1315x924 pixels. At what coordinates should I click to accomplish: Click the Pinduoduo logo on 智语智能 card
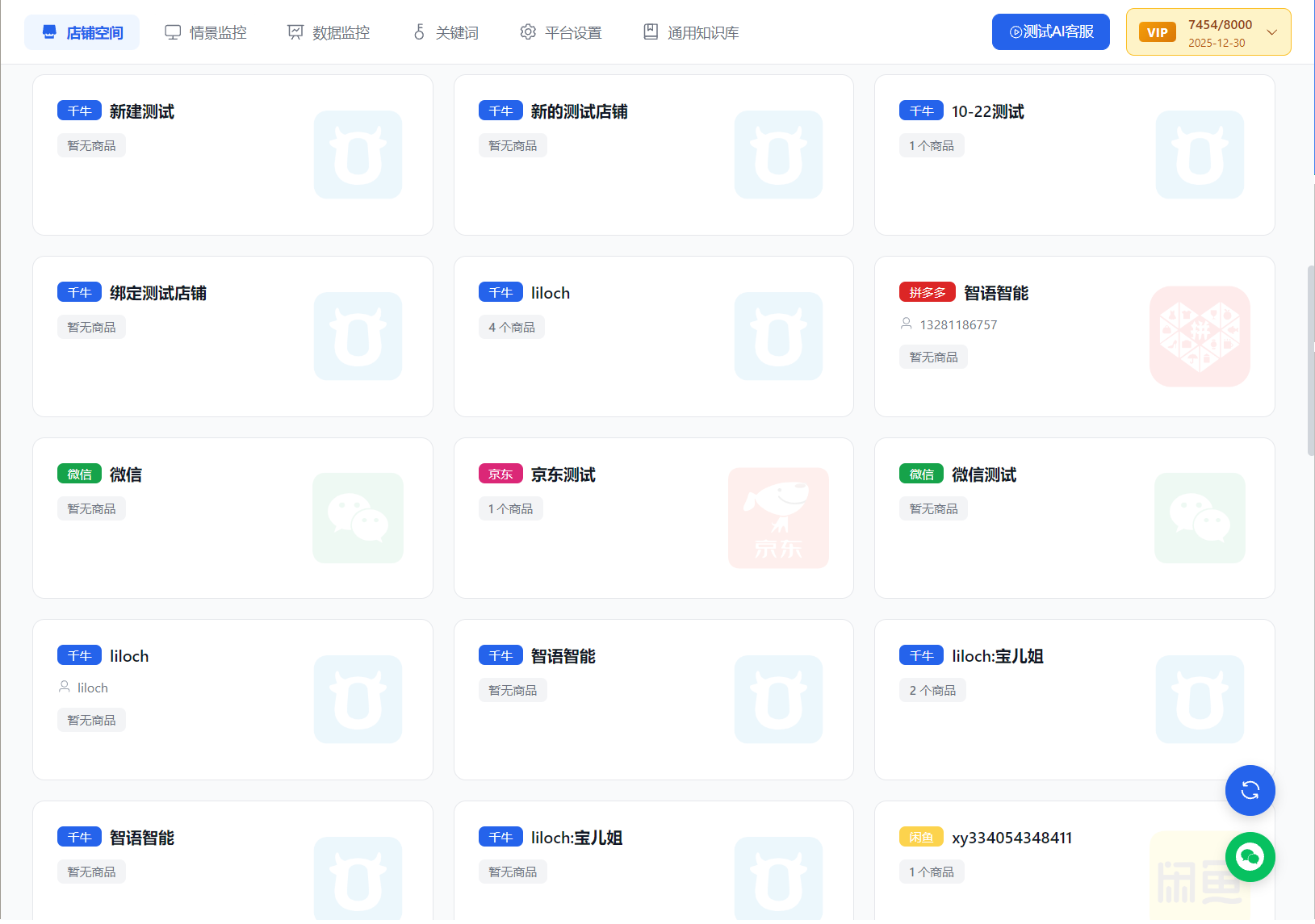(1200, 337)
